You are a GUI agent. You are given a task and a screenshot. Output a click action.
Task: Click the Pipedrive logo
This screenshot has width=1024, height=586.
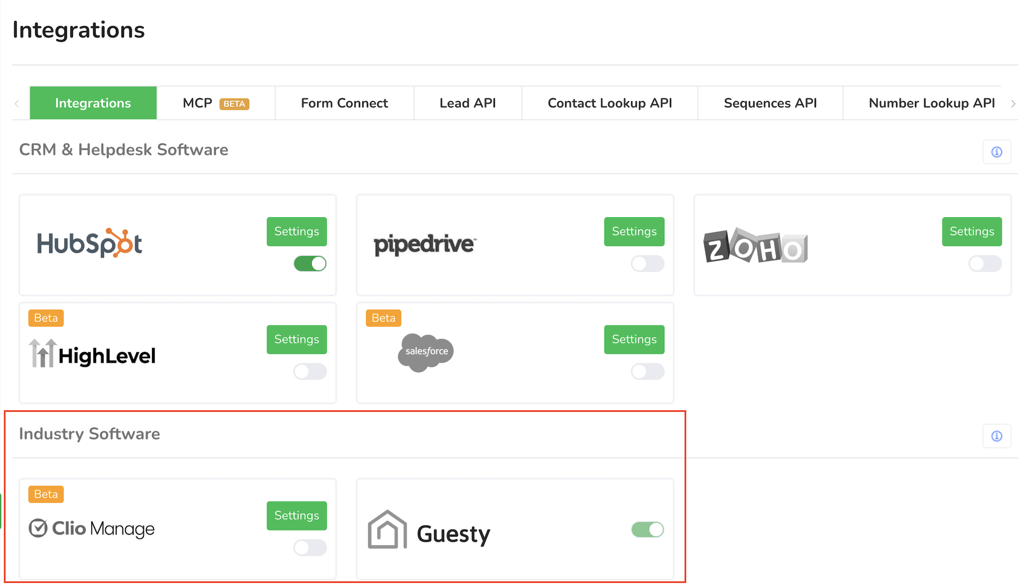click(x=424, y=244)
